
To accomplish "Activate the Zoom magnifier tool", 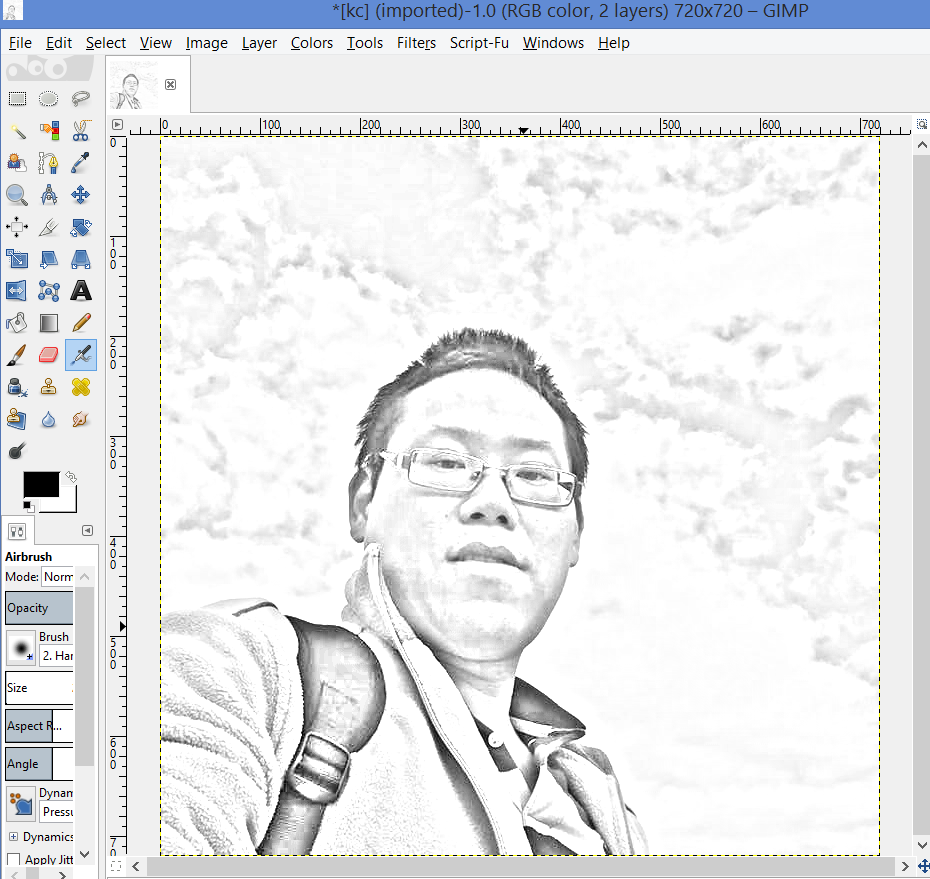I will 17,195.
